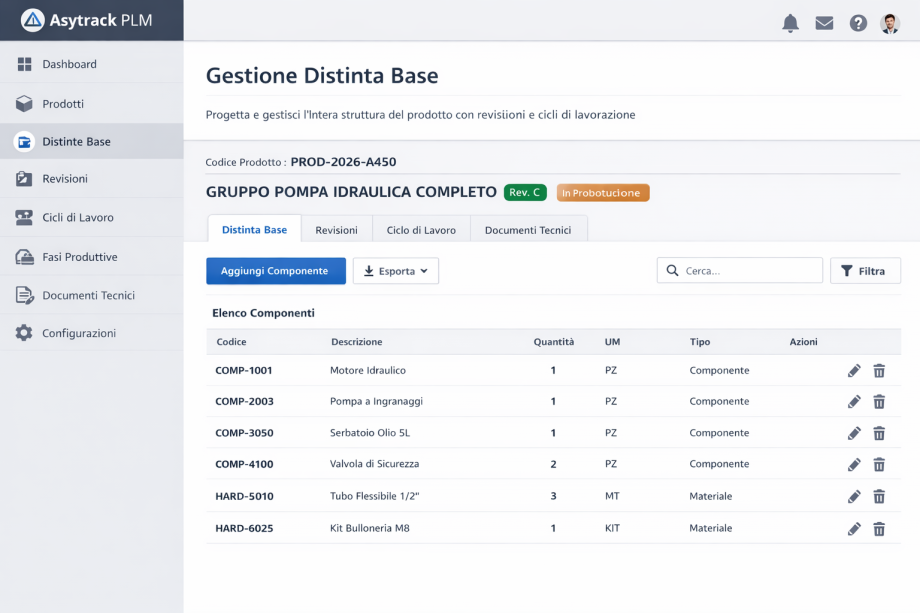The height and width of the screenshot is (613, 920).
Task: Open the Filtra filter button
Action: point(865,271)
